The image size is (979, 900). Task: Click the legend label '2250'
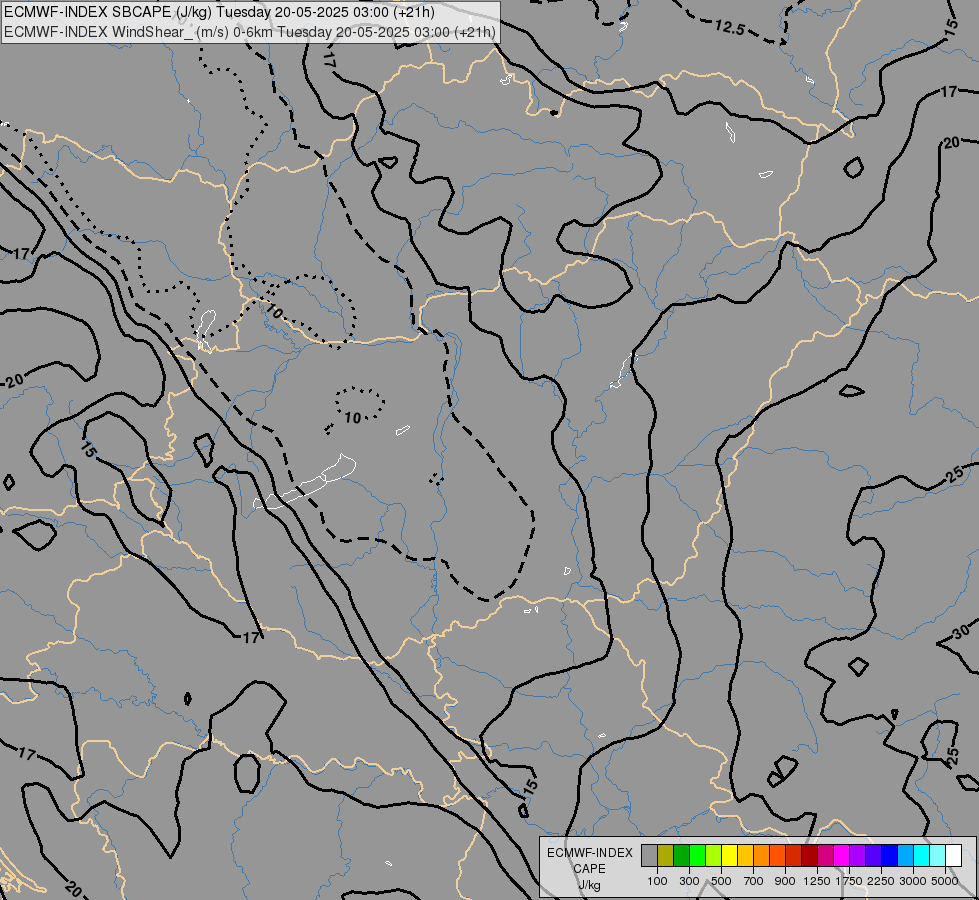click(881, 881)
